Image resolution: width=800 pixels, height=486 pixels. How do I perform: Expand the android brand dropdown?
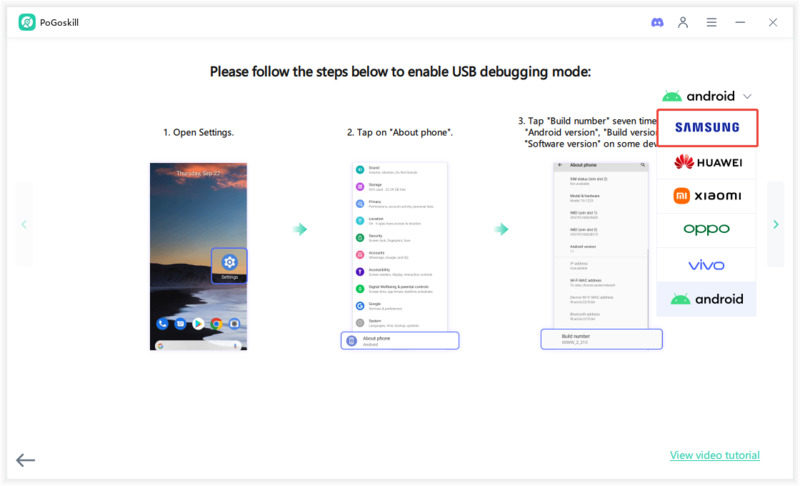coord(707,96)
